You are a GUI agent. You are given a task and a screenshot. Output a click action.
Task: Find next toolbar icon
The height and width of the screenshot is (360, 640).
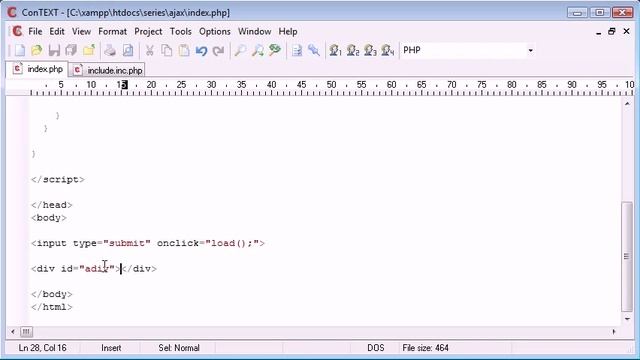click(x=258, y=50)
